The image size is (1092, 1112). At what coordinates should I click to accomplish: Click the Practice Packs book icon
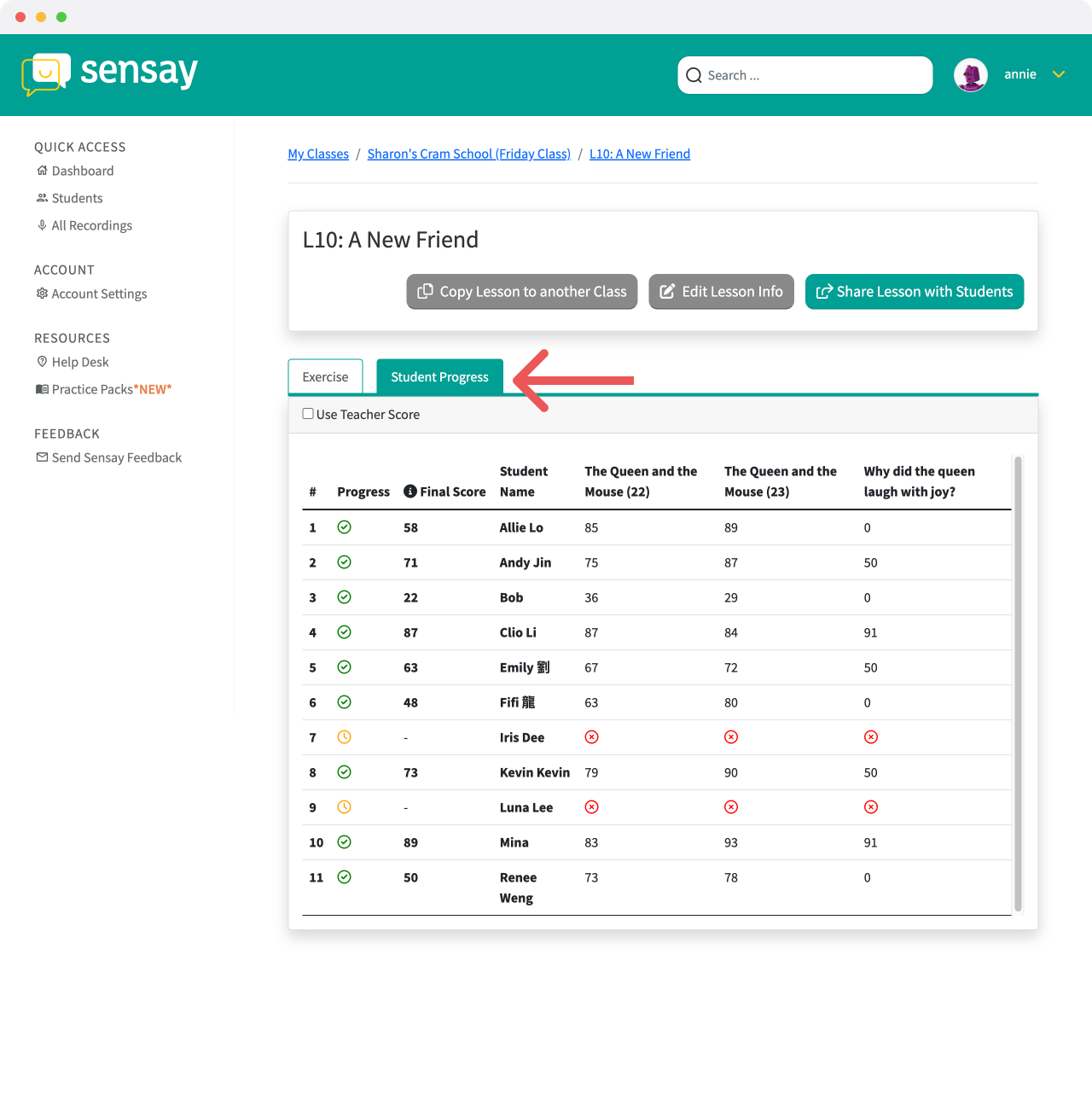[42, 389]
